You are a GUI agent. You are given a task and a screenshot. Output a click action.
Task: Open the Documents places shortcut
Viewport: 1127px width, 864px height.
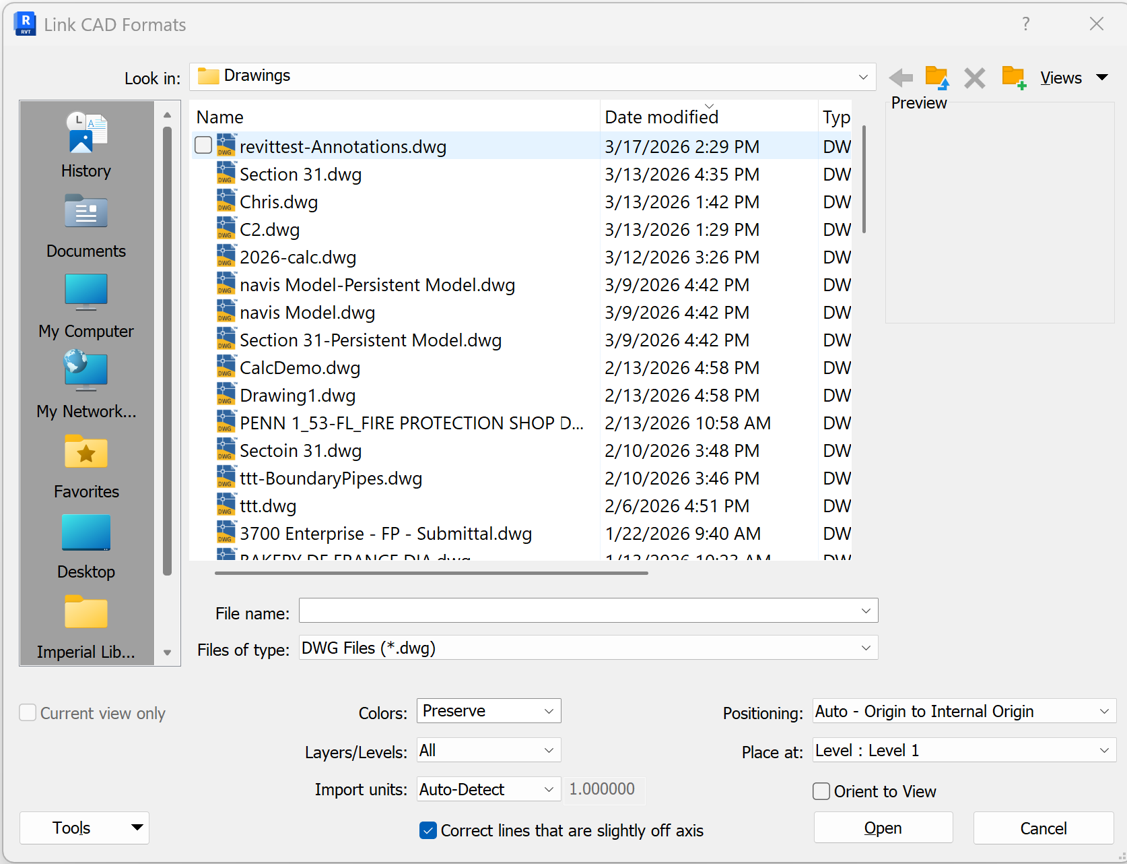click(x=86, y=213)
